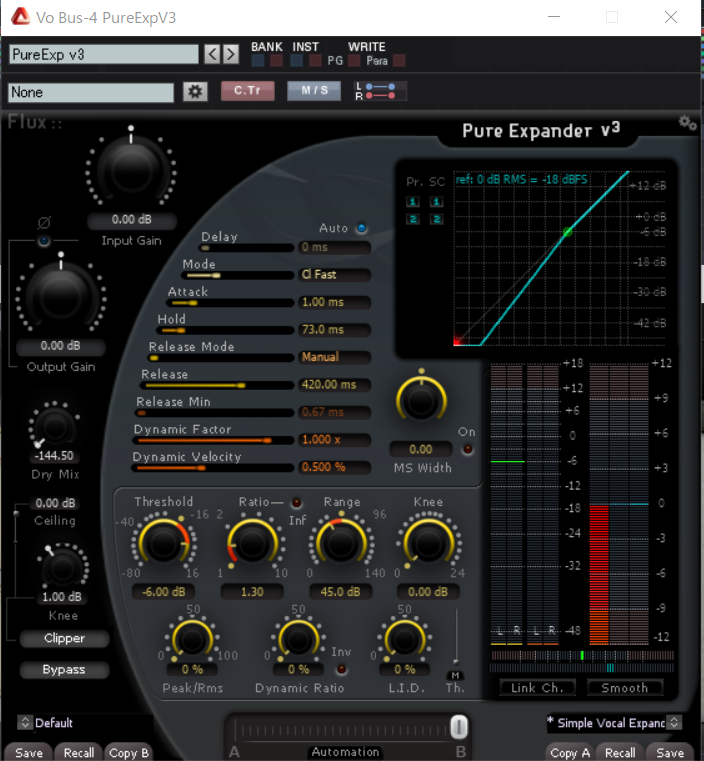Viewport: 704px width, 761px height.
Task: Click the main Knee knob
Action: coord(429,543)
